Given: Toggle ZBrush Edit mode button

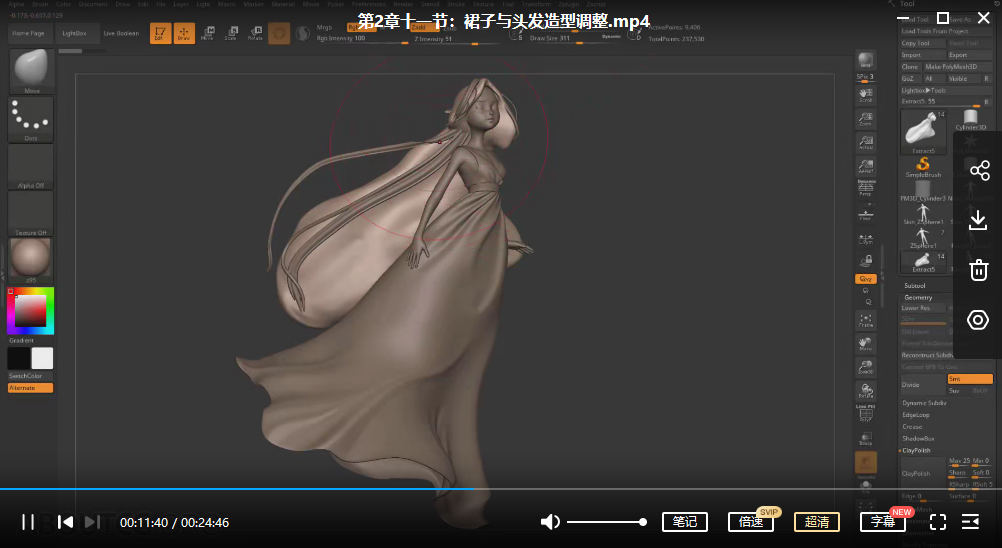Looking at the screenshot, I should [x=160, y=33].
